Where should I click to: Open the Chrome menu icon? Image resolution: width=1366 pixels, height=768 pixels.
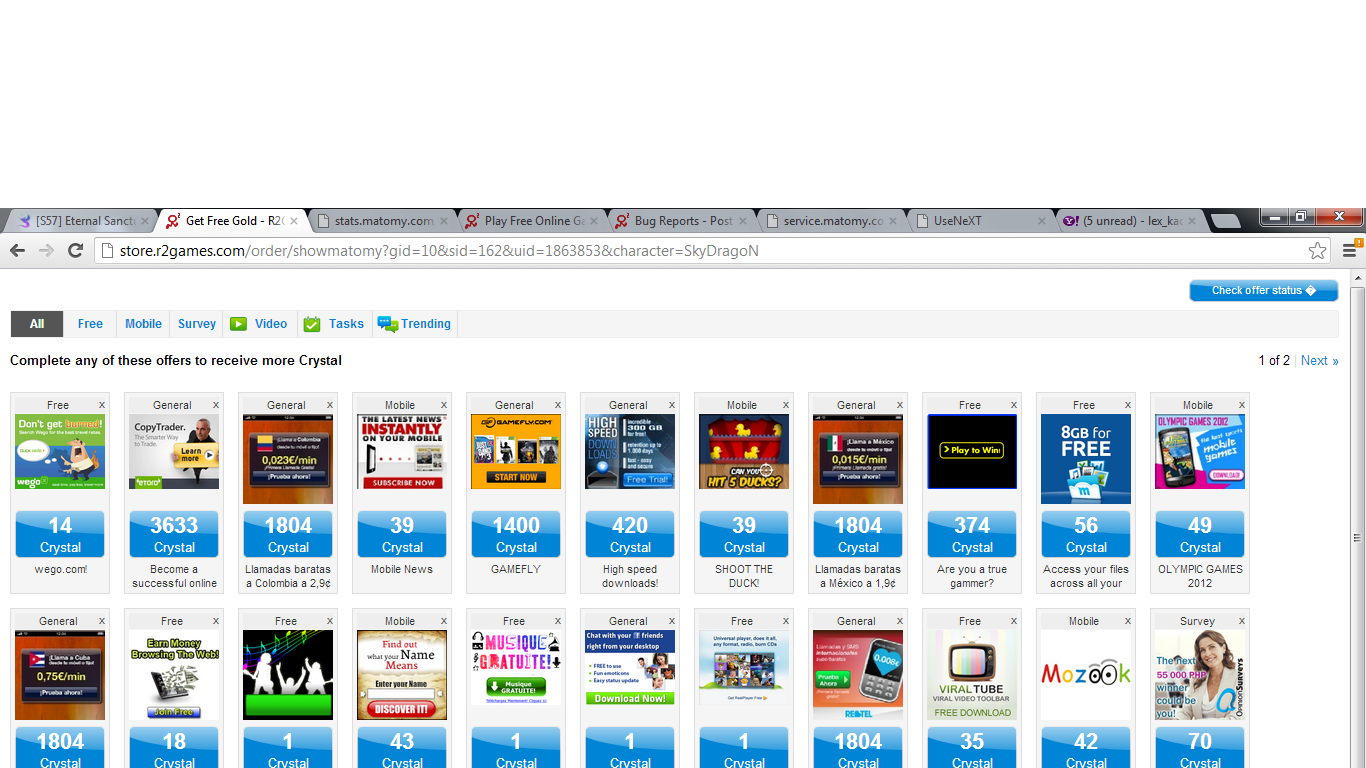[x=1350, y=251]
